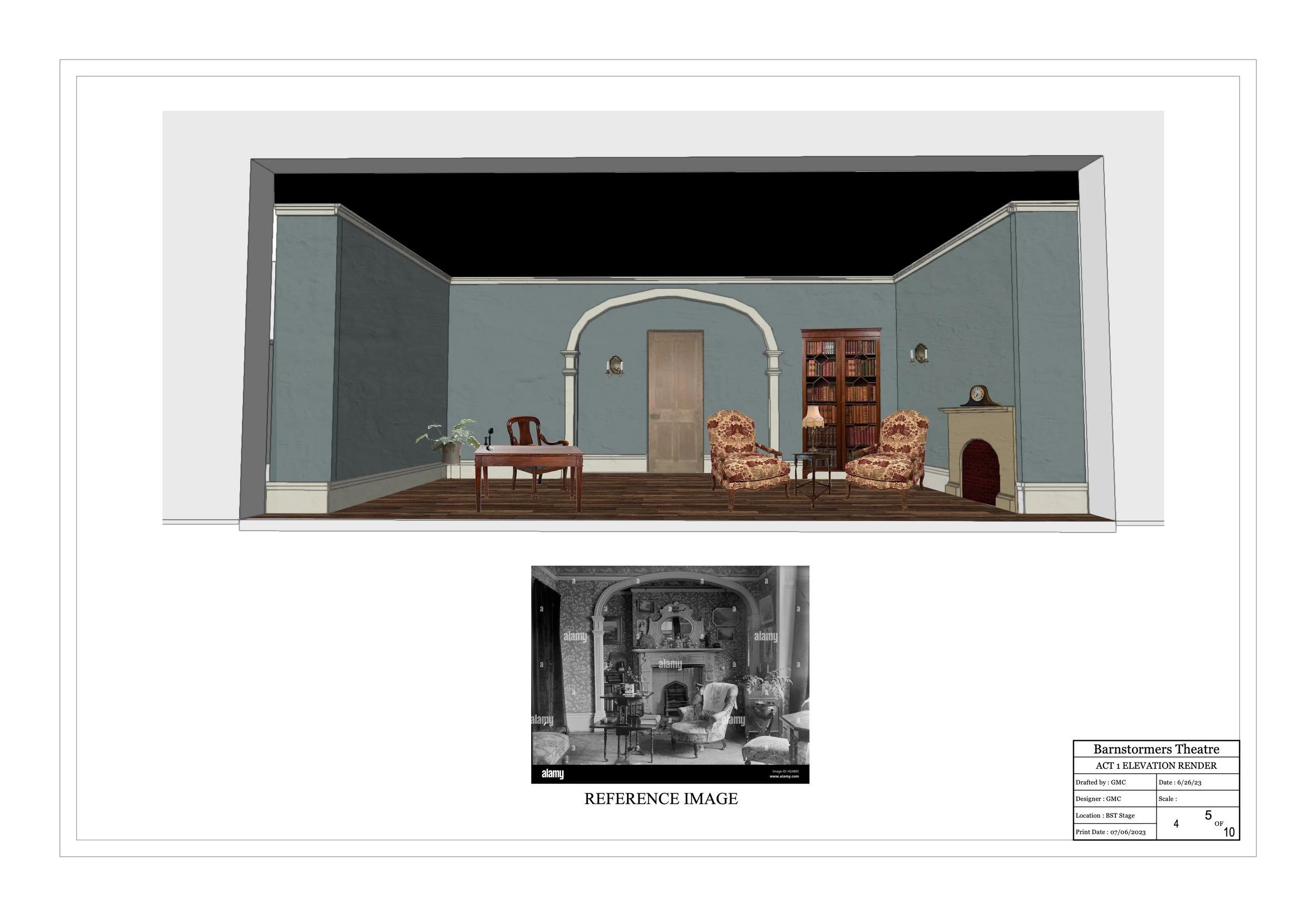Image resolution: width=1316 pixels, height=916 pixels.
Task: Select the ACT 1 ELEVATION RENDER label
Action: tap(1156, 766)
